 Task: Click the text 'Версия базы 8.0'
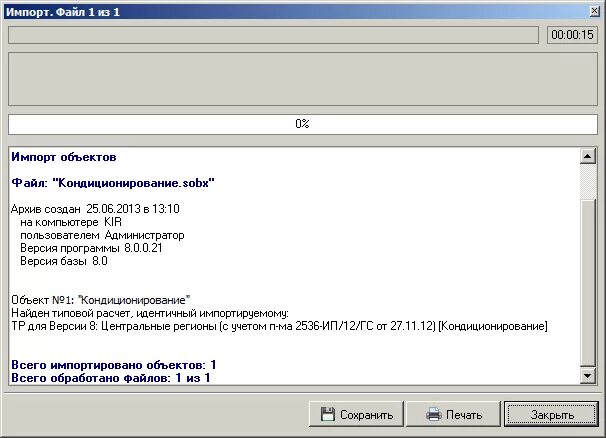[64, 261]
